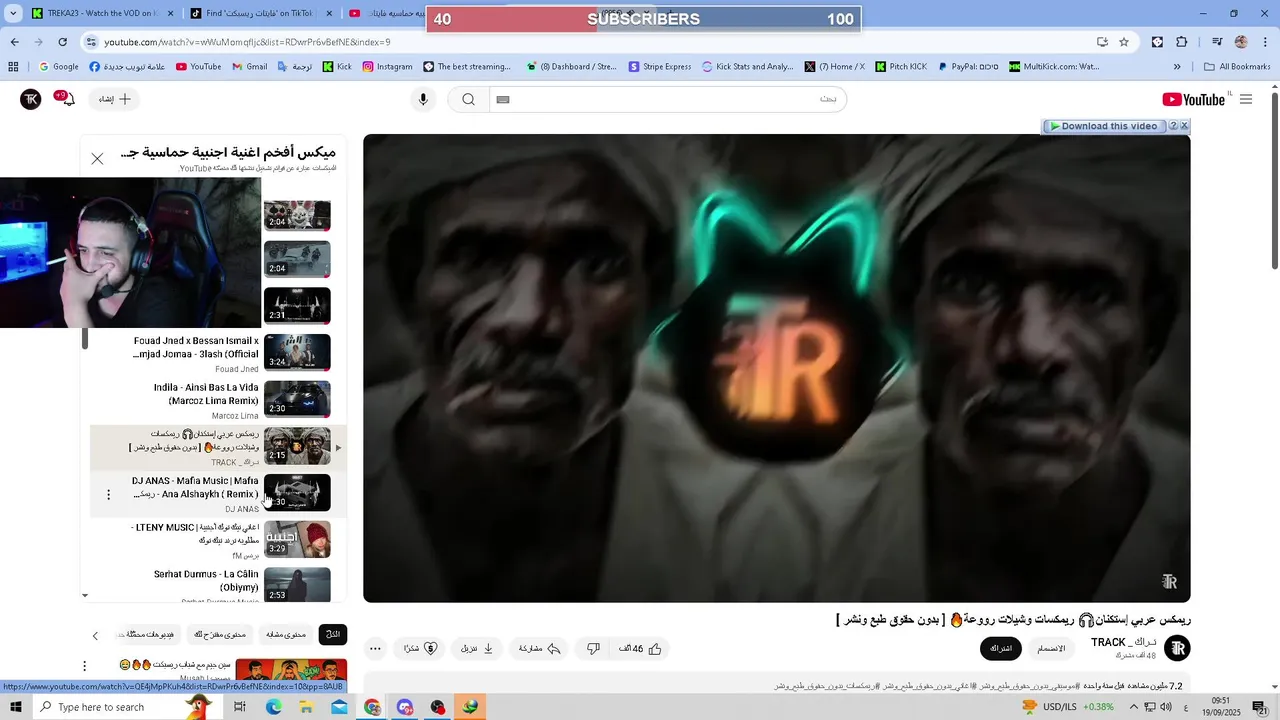Open the Instagram bookmark
This screenshot has width=1280, height=720.
tap(387, 67)
